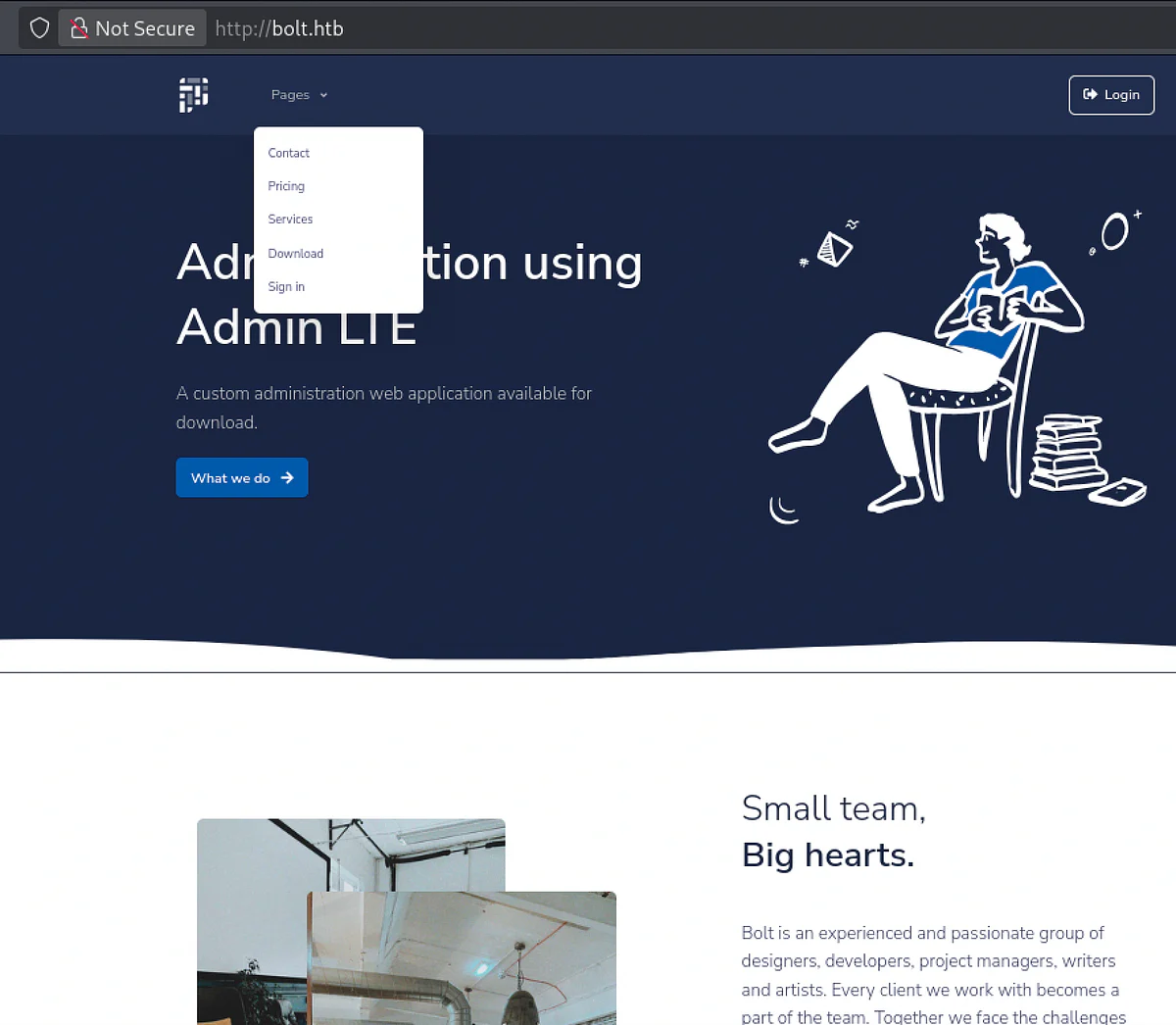The height and width of the screenshot is (1025, 1176).
Task: Click the shield tracking protection icon
Action: (x=39, y=28)
